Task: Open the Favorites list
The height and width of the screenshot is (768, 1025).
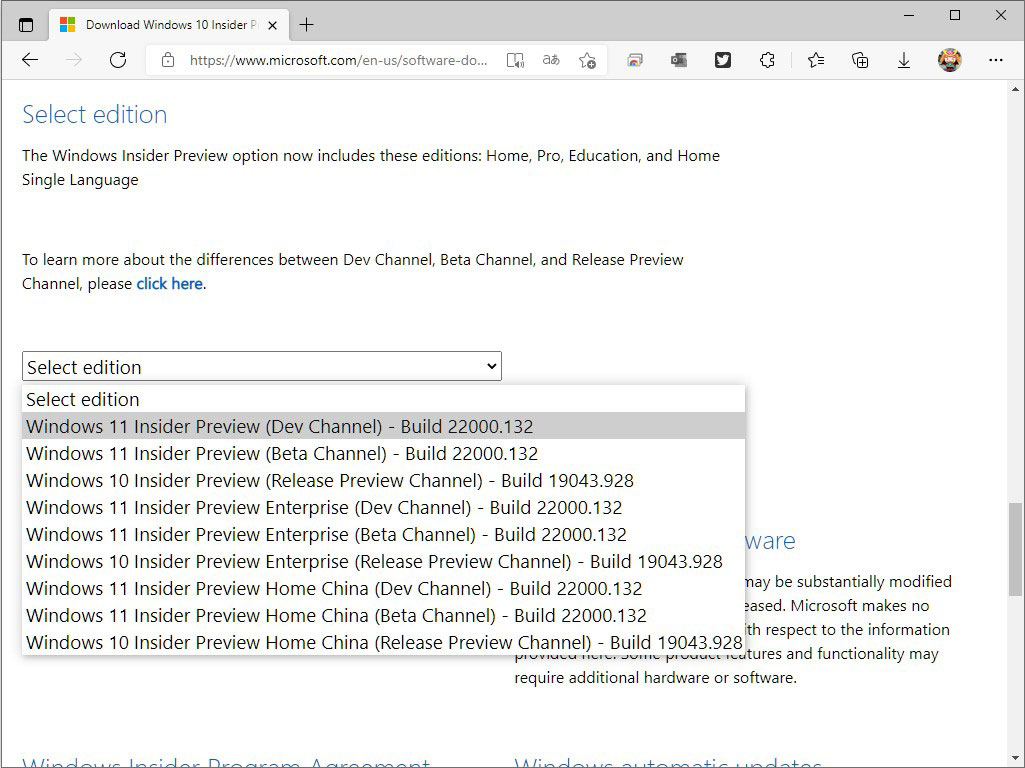Action: [x=816, y=60]
